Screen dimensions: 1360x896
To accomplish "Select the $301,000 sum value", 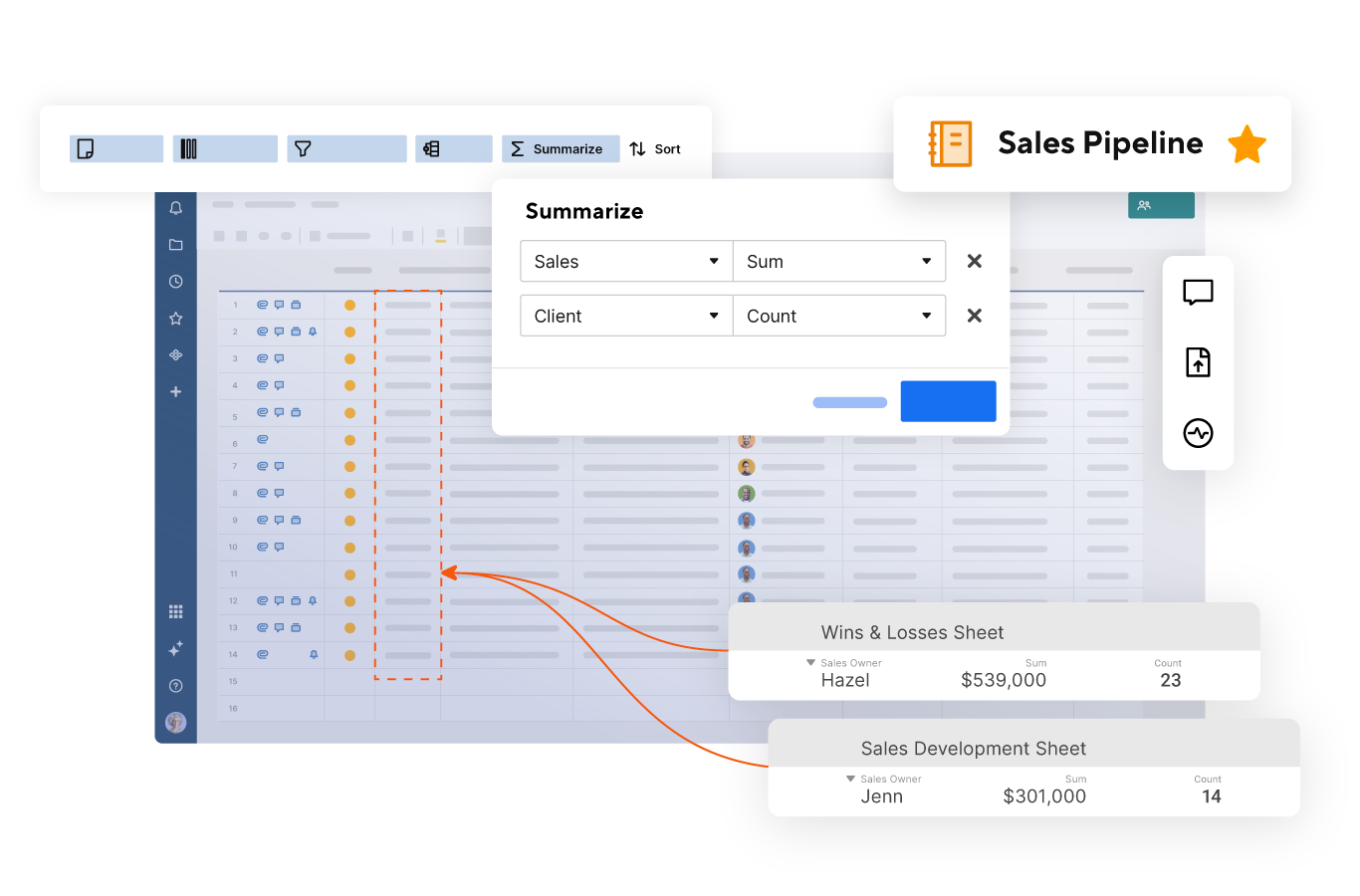I will pos(1044,796).
